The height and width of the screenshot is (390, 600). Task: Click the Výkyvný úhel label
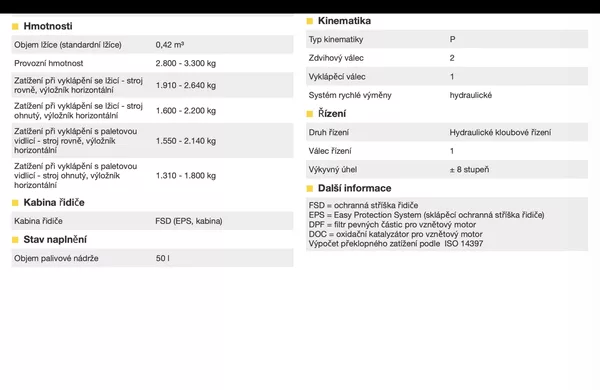coord(333,170)
